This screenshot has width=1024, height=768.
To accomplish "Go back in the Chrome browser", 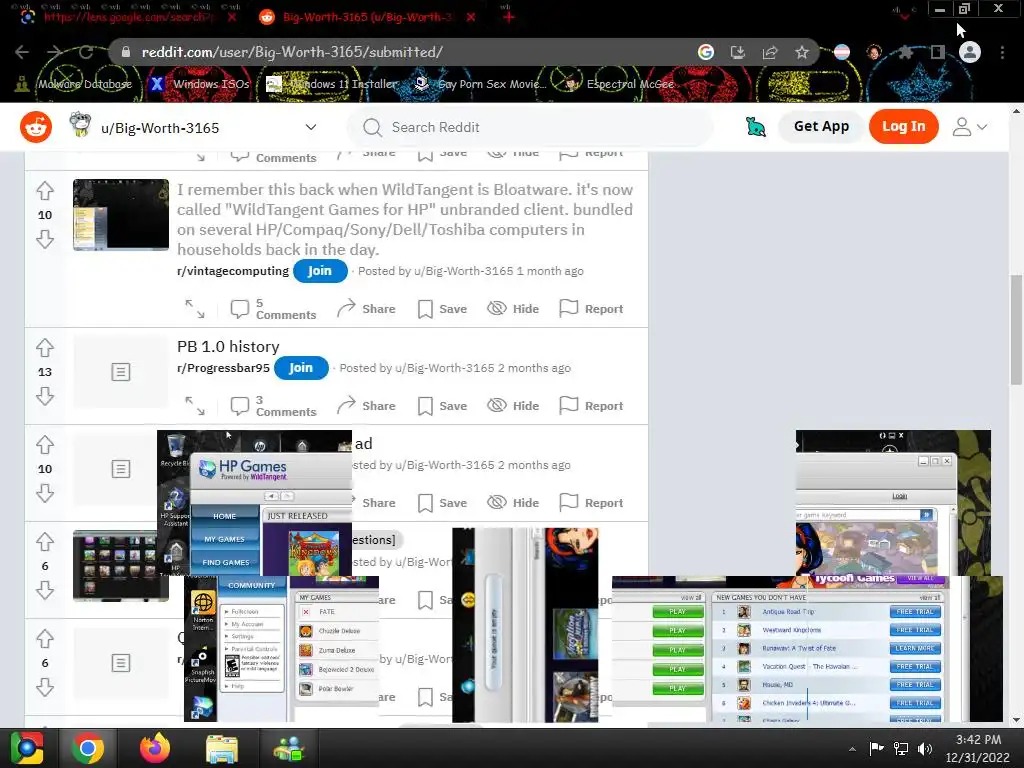I will click(22, 52).
